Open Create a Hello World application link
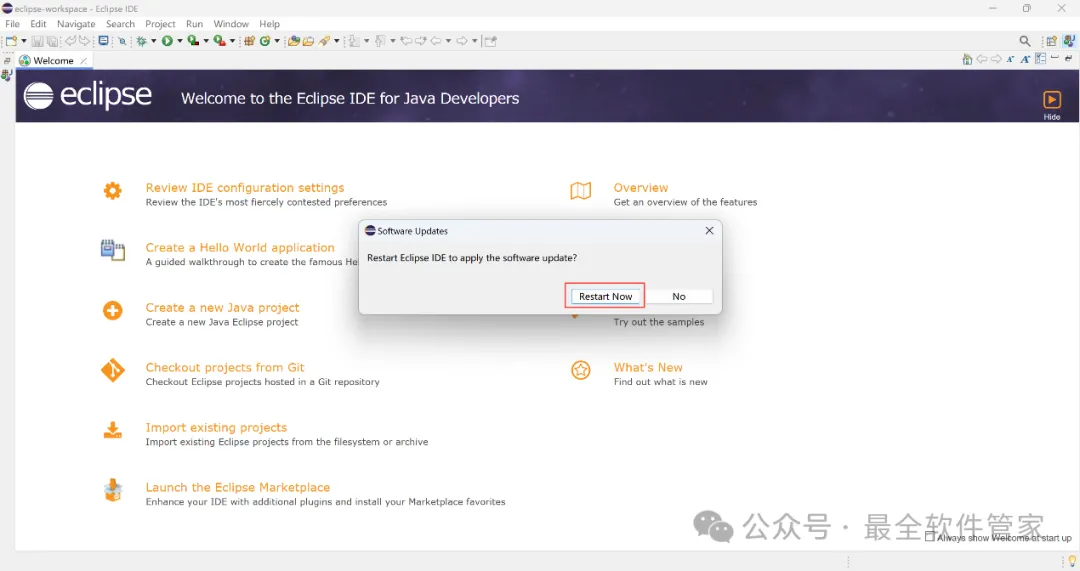 click(x=240, y=247)
